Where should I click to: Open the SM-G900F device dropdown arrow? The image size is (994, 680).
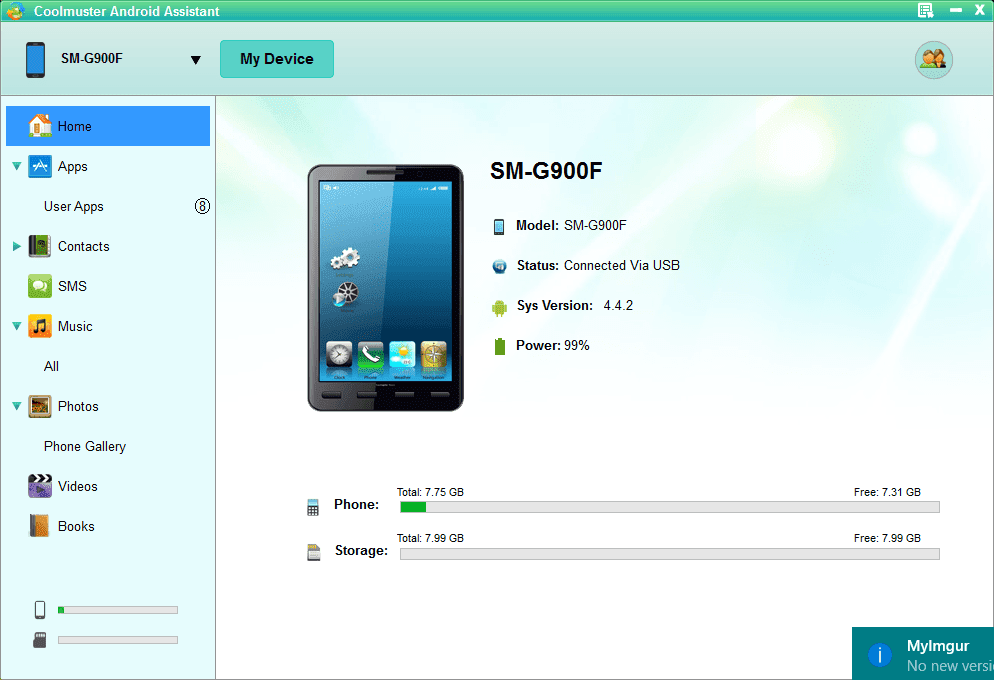(x=195, y=60)
